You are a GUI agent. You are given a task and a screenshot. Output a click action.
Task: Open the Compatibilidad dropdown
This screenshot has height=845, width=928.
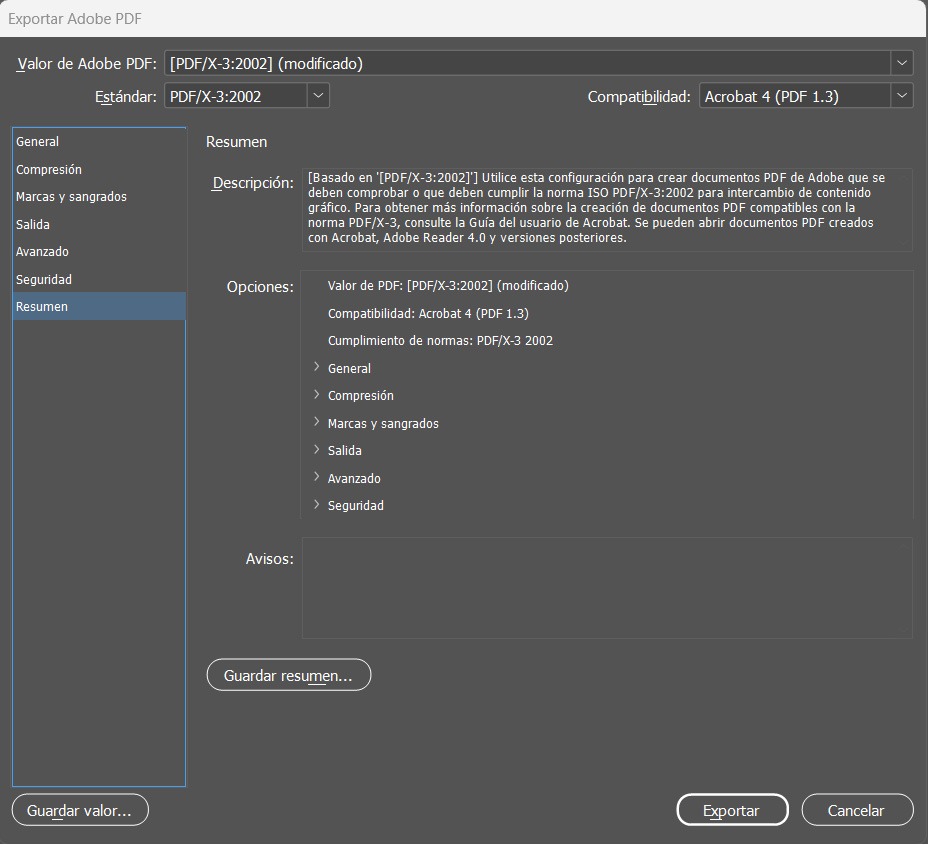(805, 96)
